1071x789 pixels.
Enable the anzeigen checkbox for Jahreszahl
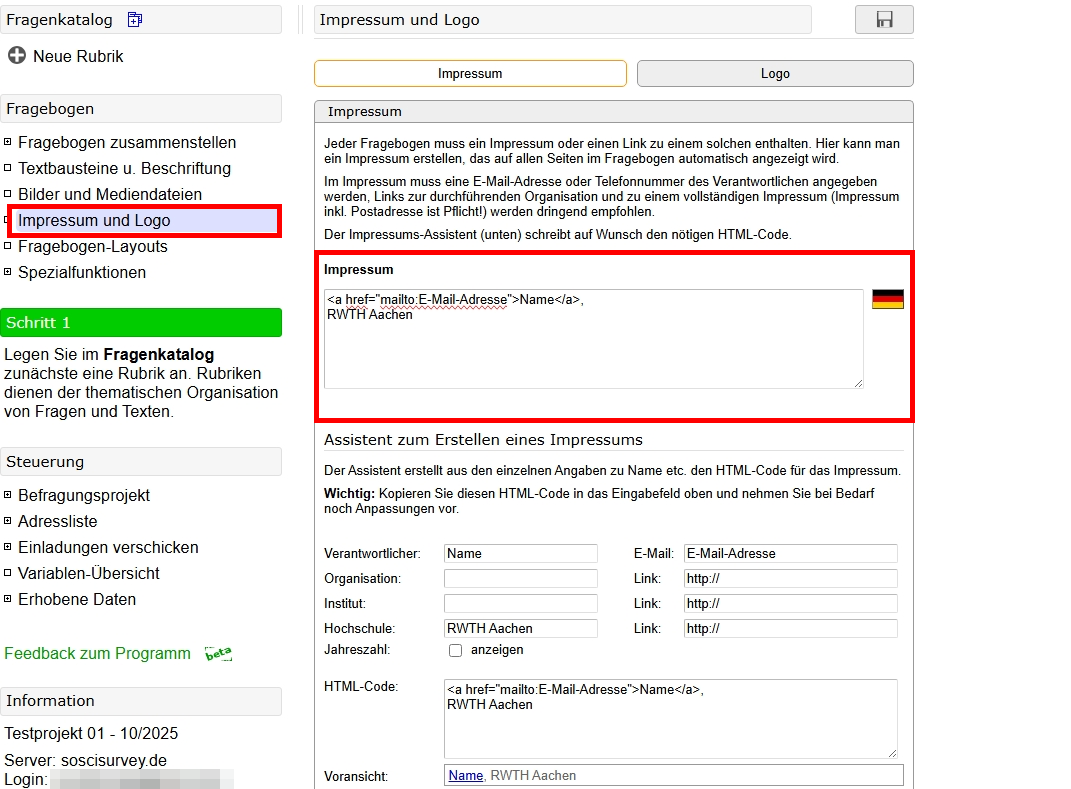[x=455, y=650]
